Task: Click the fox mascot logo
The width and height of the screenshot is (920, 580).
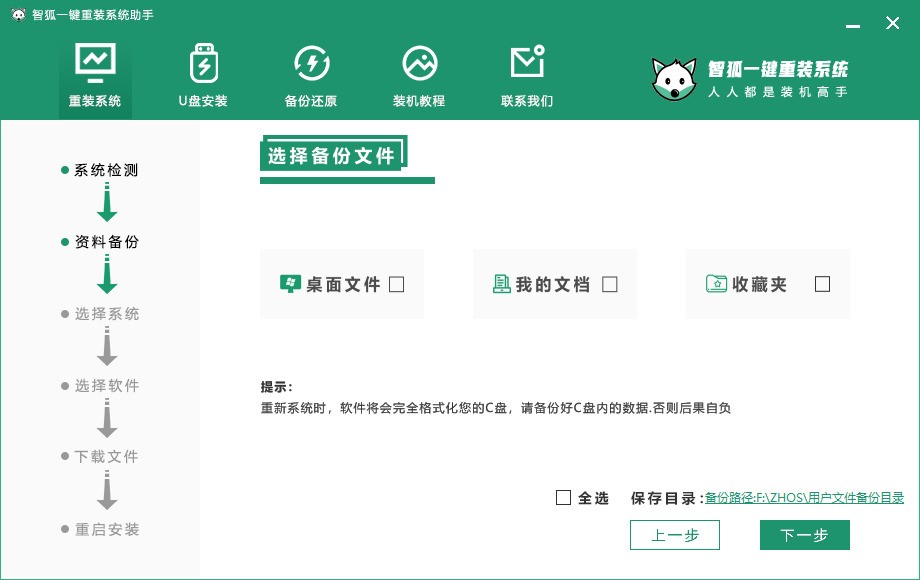Action: click(674, 79)
